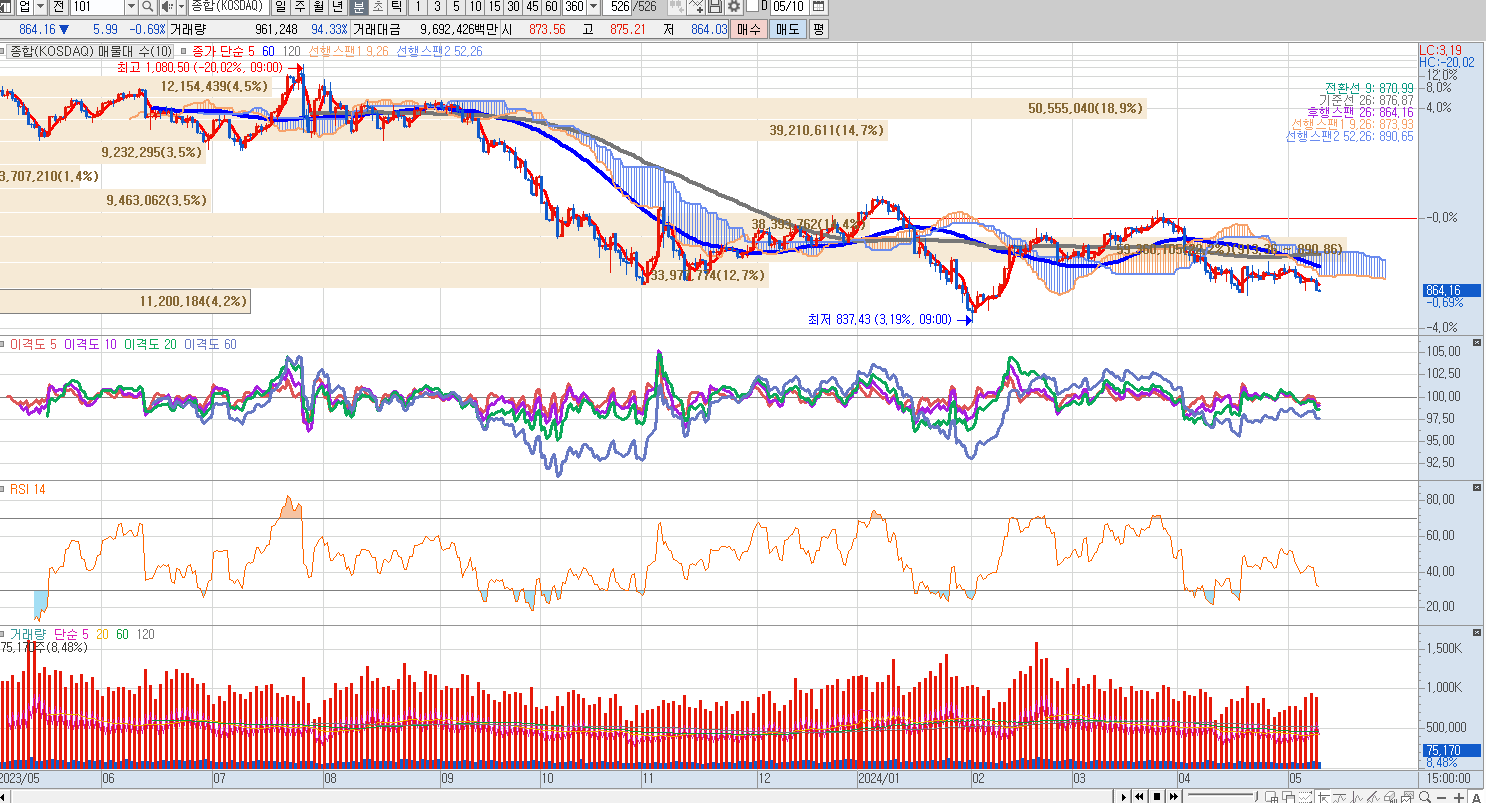Save chart using the floppy disk icon
The image size is (1486, 803).
(715, 7)
